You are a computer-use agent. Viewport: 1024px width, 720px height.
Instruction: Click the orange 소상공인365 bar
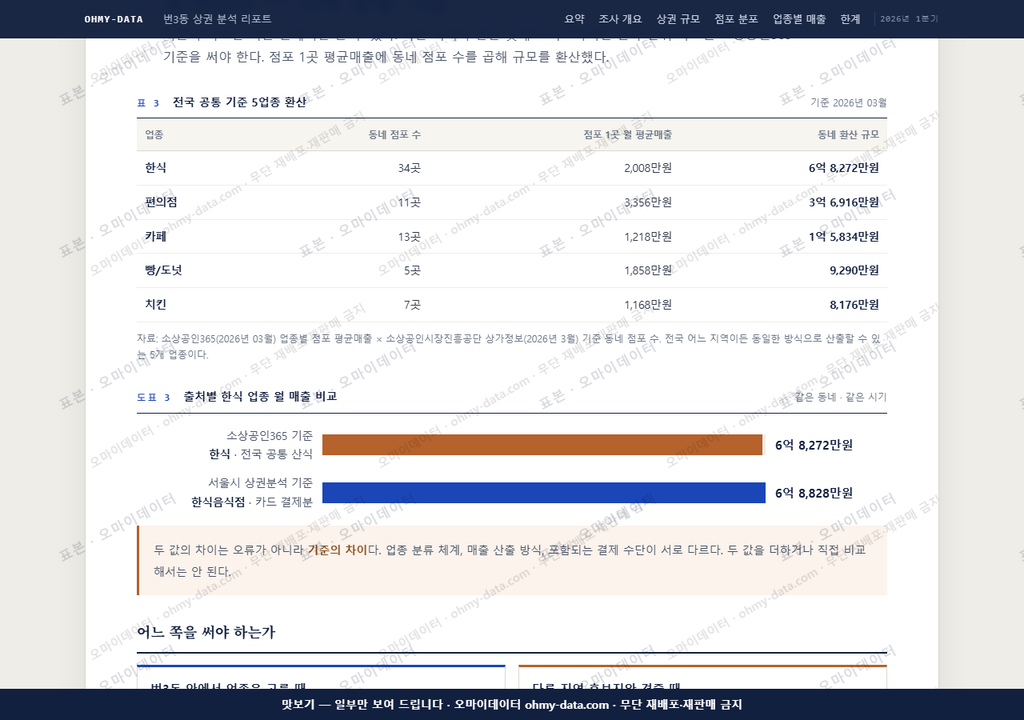(x=542, y=445)
